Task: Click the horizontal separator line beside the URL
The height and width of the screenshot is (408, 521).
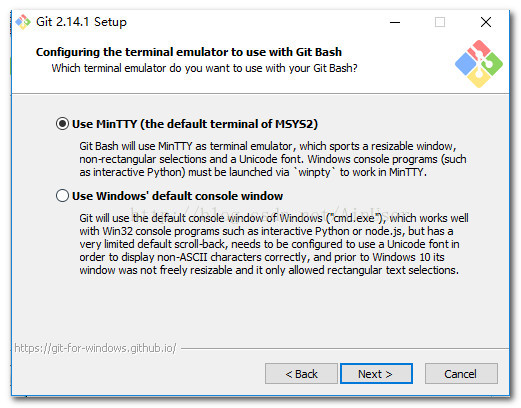Action: pyautogui.click(x=345, y=349)
